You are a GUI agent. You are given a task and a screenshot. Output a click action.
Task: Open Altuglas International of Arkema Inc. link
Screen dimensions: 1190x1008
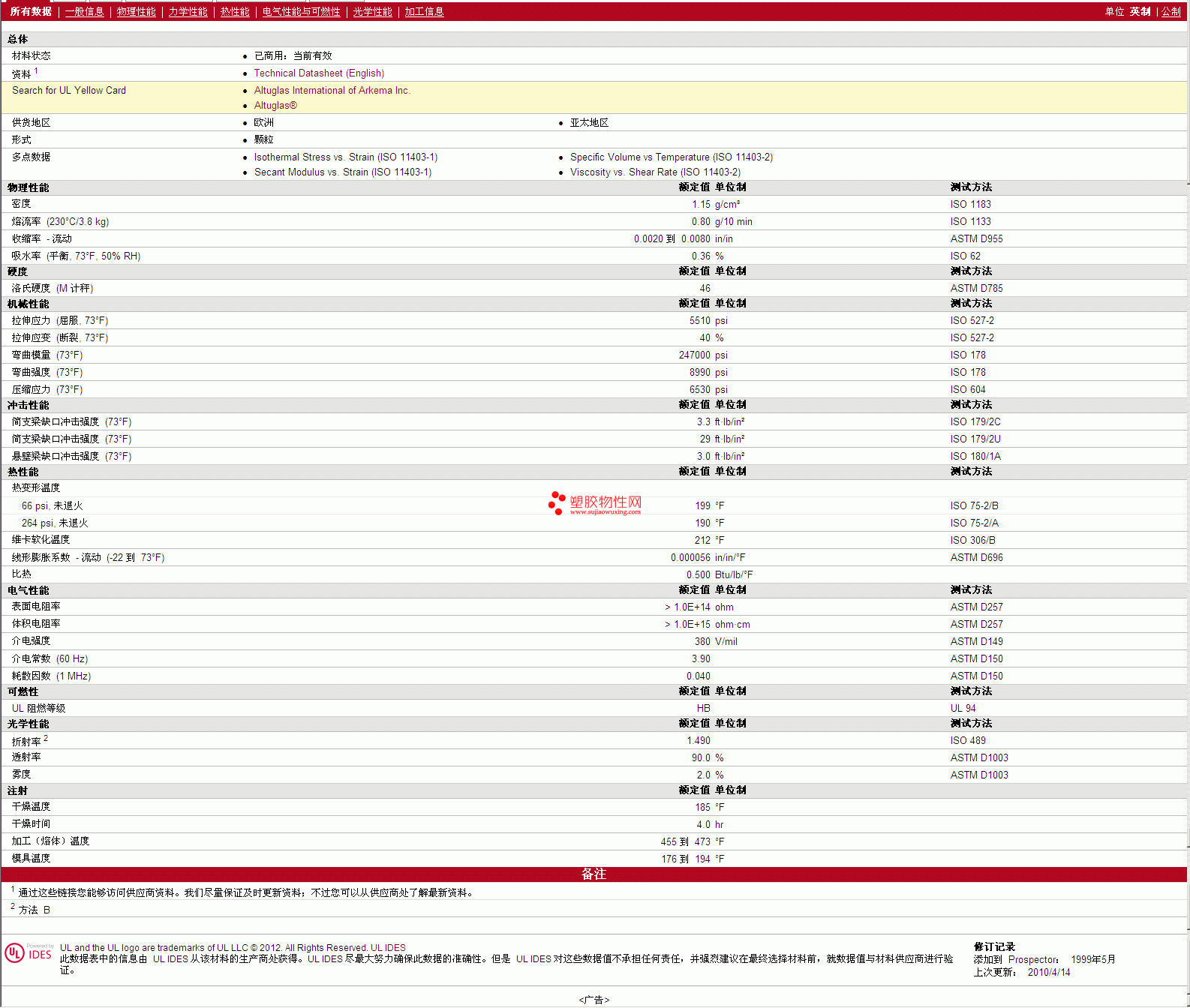[x=332, y=91]
